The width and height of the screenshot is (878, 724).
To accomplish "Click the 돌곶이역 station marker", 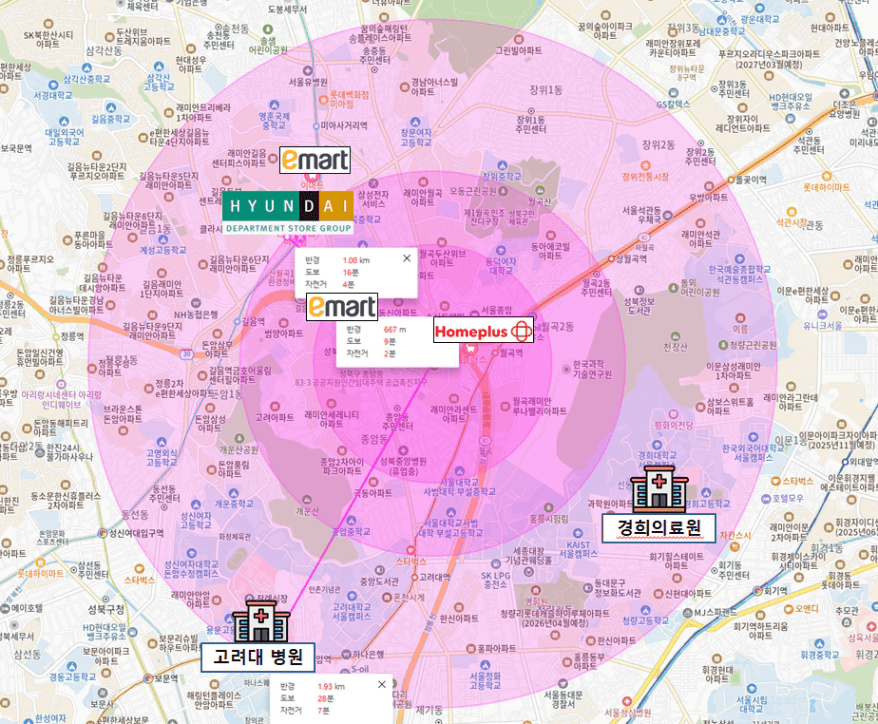I will coord(731,180).
